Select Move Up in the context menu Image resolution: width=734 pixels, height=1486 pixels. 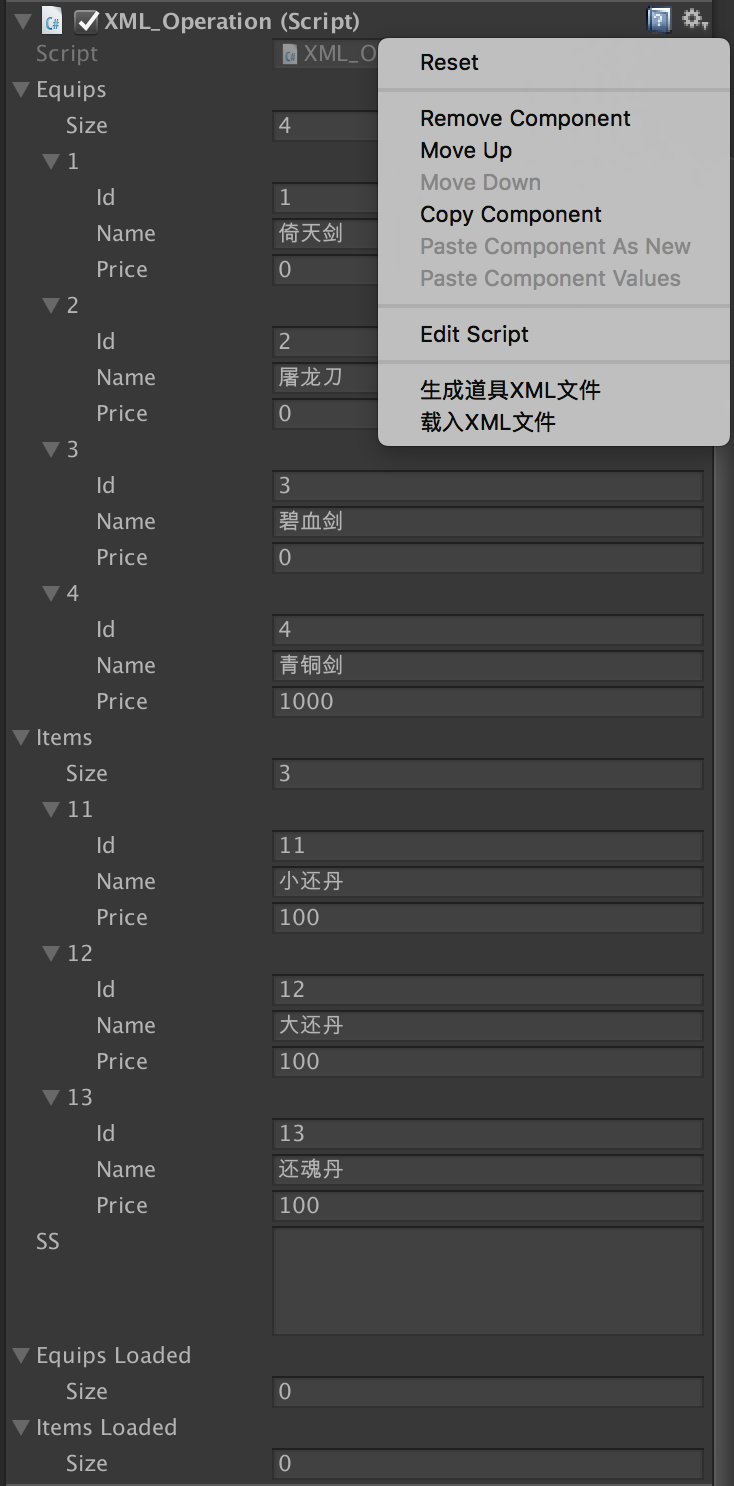[466, 150]
